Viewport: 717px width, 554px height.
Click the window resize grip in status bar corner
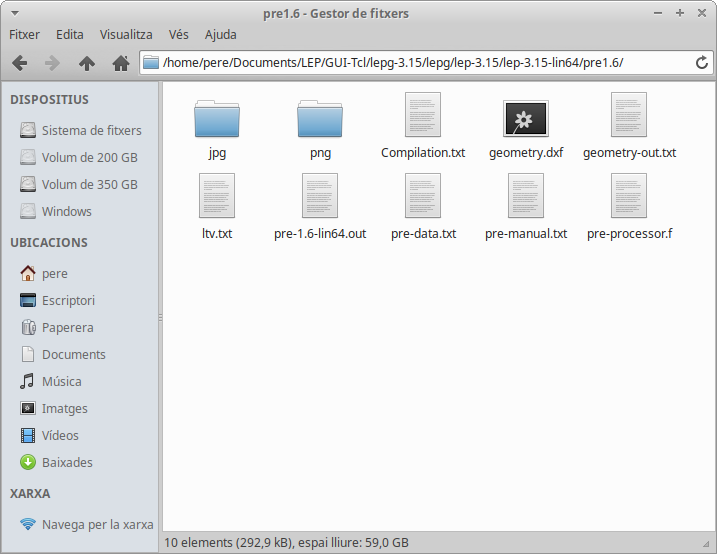coord(706,543)
